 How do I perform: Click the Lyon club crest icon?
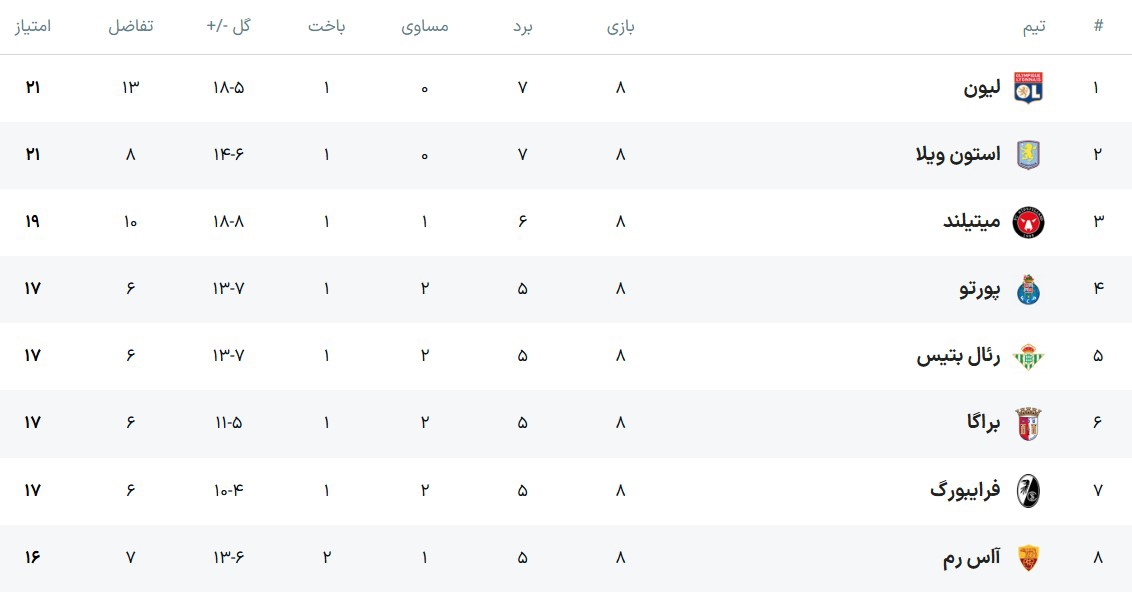point(1028,88)
